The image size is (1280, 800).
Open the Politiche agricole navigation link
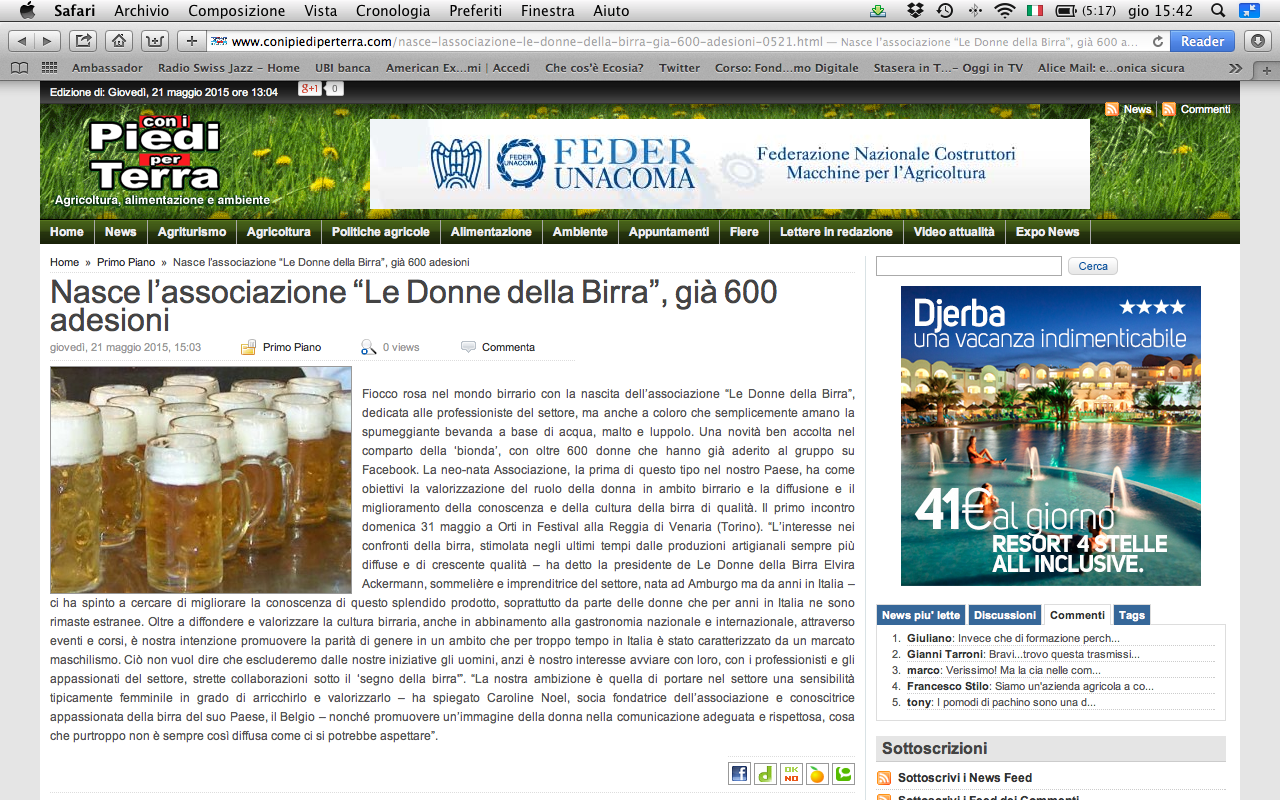pos(380,232)
